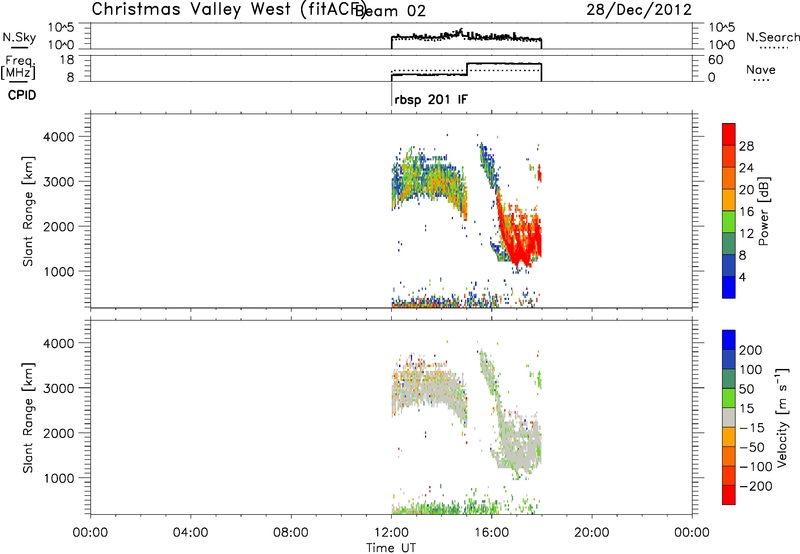Image resolution: width=800 pixels, height=554 pixels.
Task: Click the red bottom of velocity color bar
Action: coord(729,495)
